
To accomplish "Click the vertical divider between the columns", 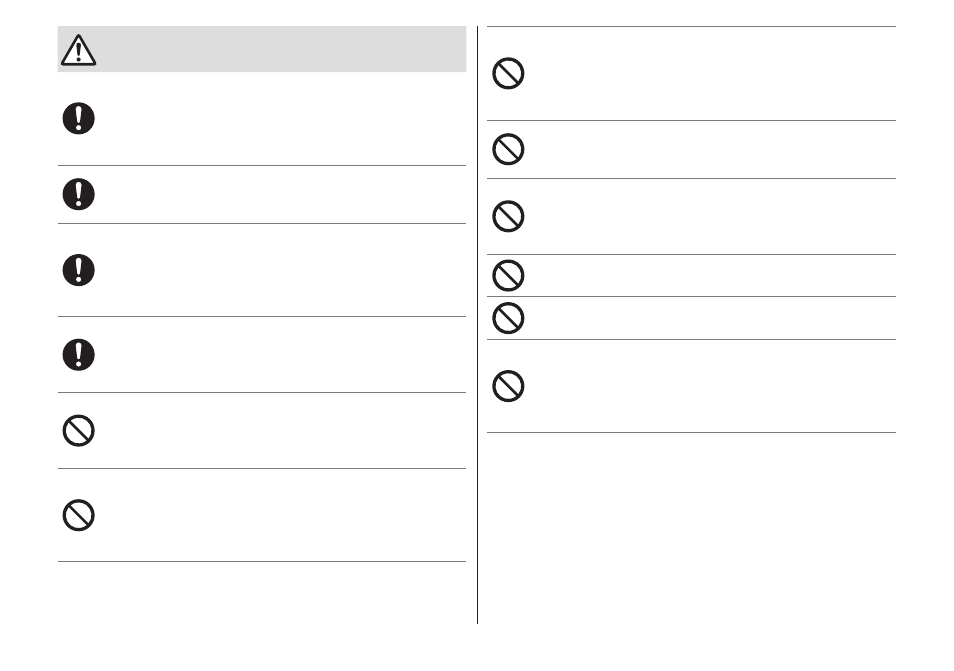I will tap(478, 325).
